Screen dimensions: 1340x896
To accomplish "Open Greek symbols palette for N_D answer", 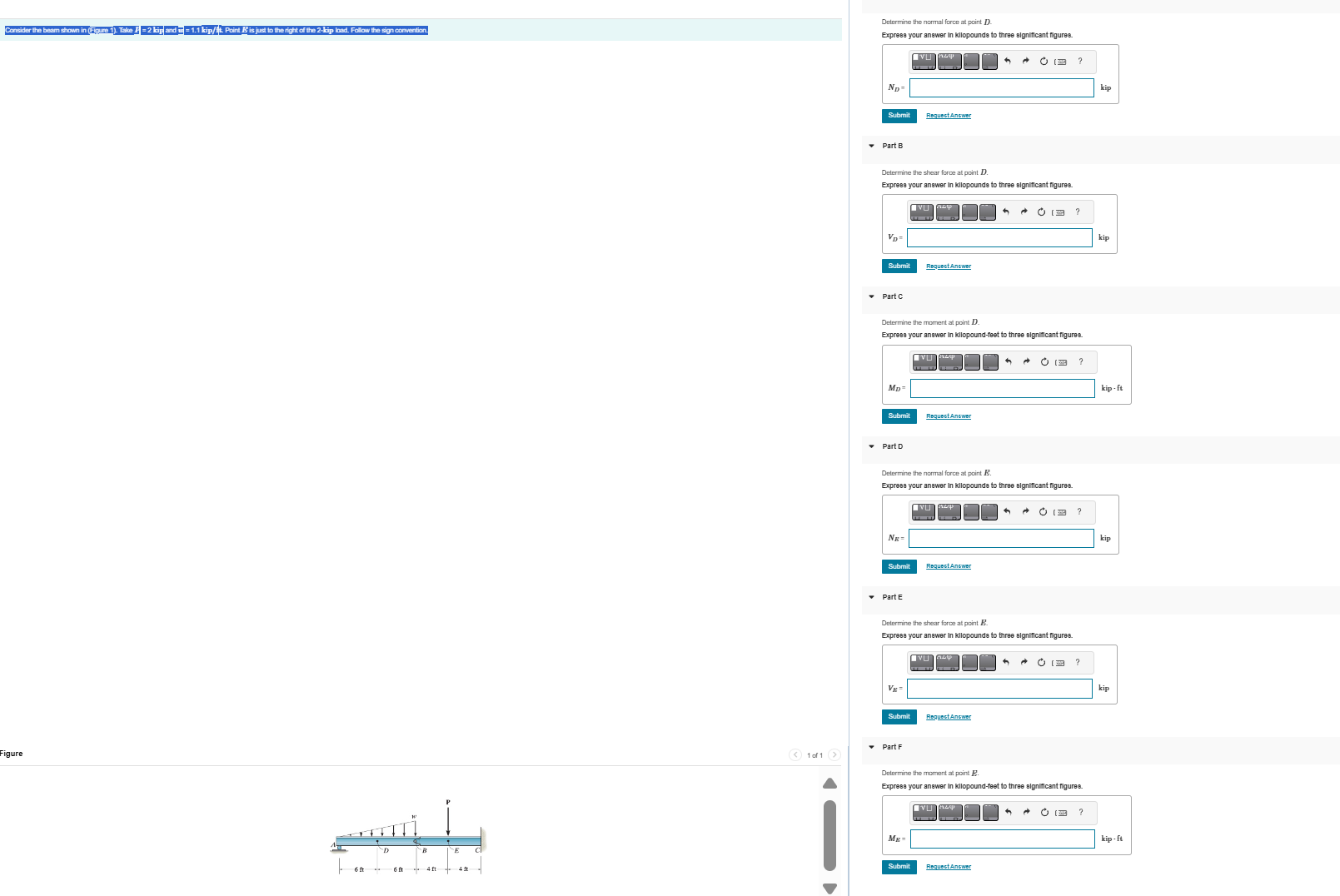I will pyautogui.click(x=949, y=62).
